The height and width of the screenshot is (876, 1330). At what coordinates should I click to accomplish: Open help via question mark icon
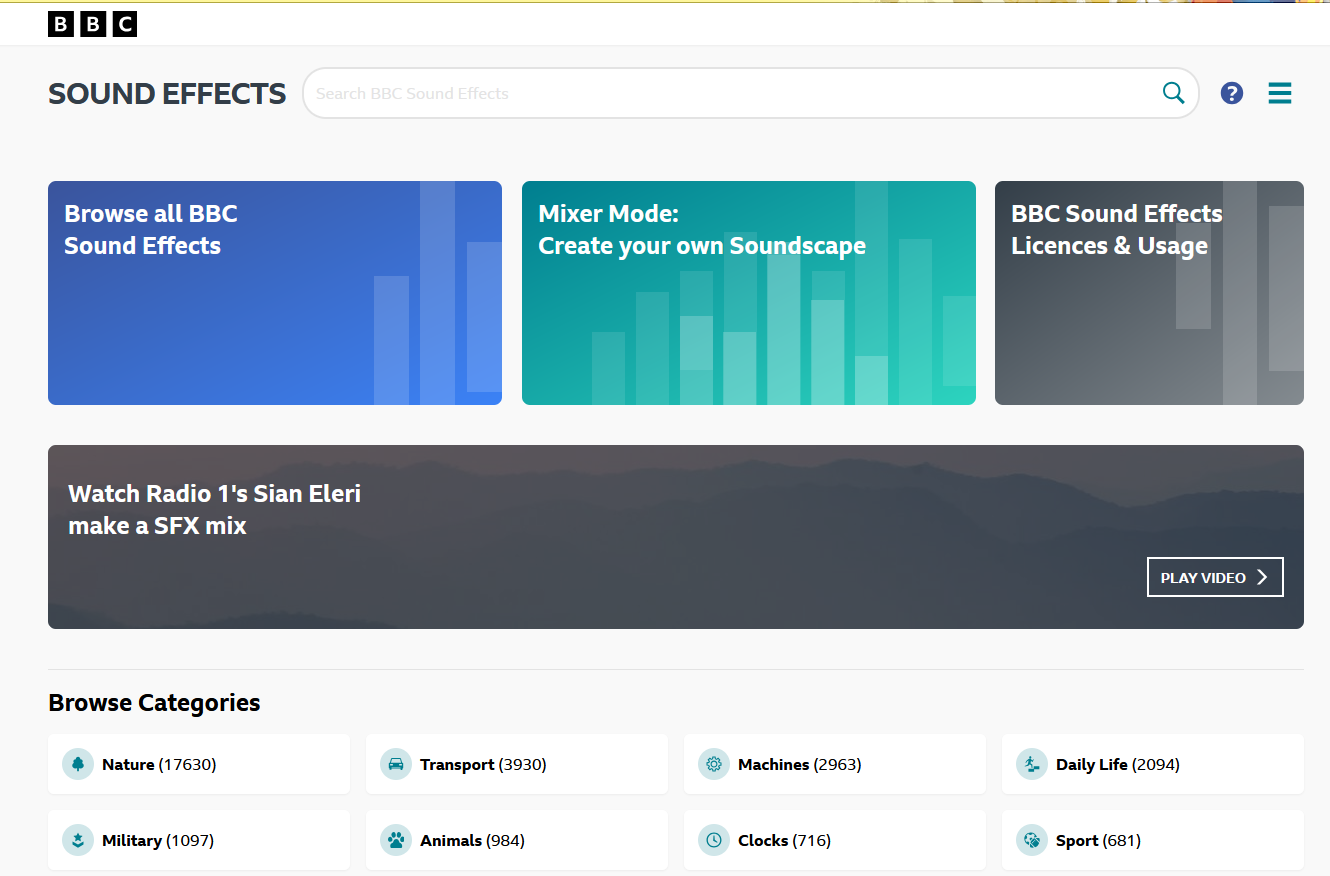[x=1232, y=93]
